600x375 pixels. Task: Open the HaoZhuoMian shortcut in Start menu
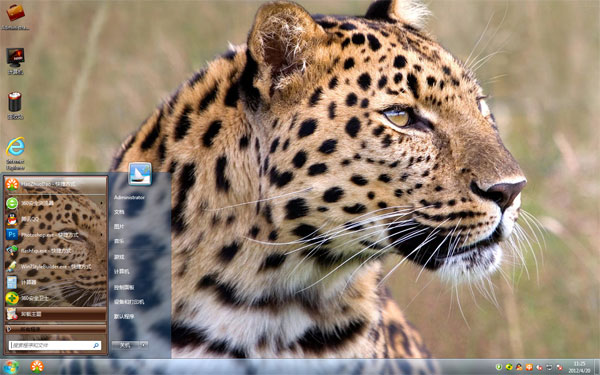[x=55, y=184]
